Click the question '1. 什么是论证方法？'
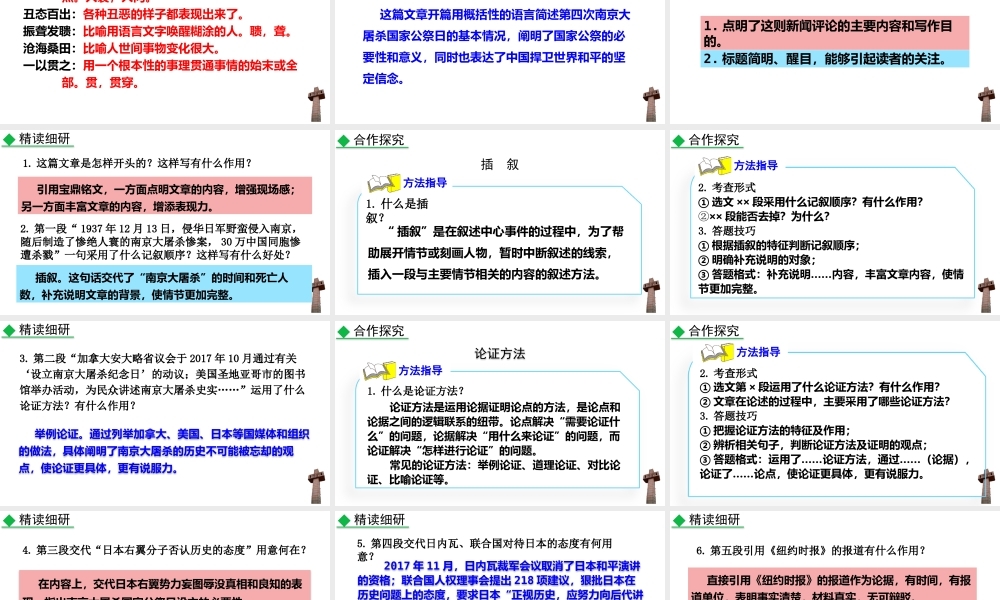 point(416,391)
